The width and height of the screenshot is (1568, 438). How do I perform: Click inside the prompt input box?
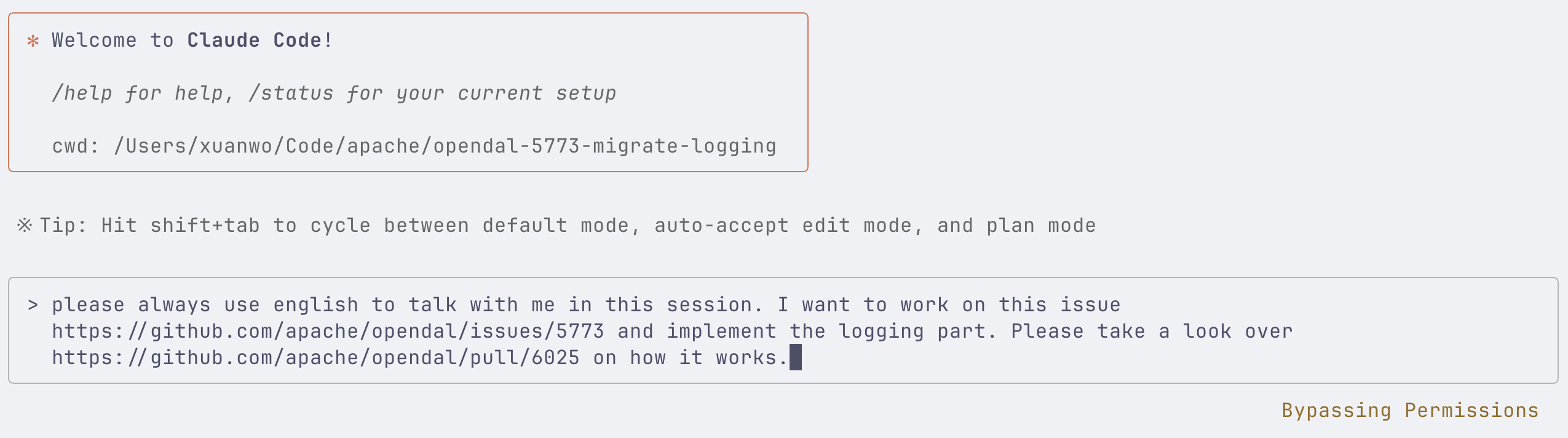coord(783,330)
